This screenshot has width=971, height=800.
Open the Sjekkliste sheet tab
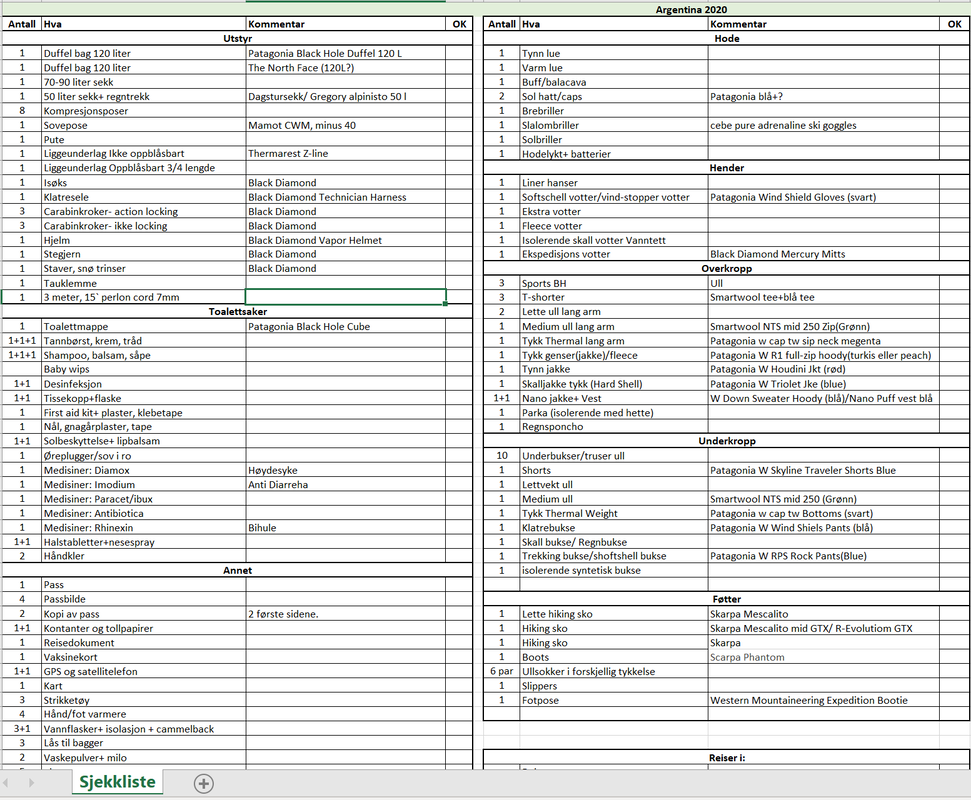pyautogui.click(x=117, y=782)
